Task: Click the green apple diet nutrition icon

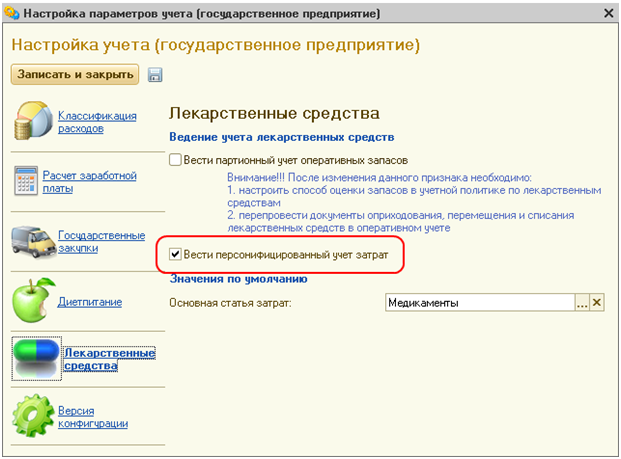Action: (x=32, y=299)
